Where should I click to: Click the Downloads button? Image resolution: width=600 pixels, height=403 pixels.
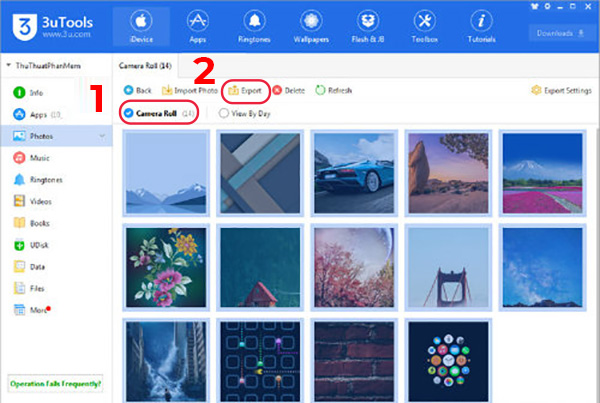(x=561, y=33)
